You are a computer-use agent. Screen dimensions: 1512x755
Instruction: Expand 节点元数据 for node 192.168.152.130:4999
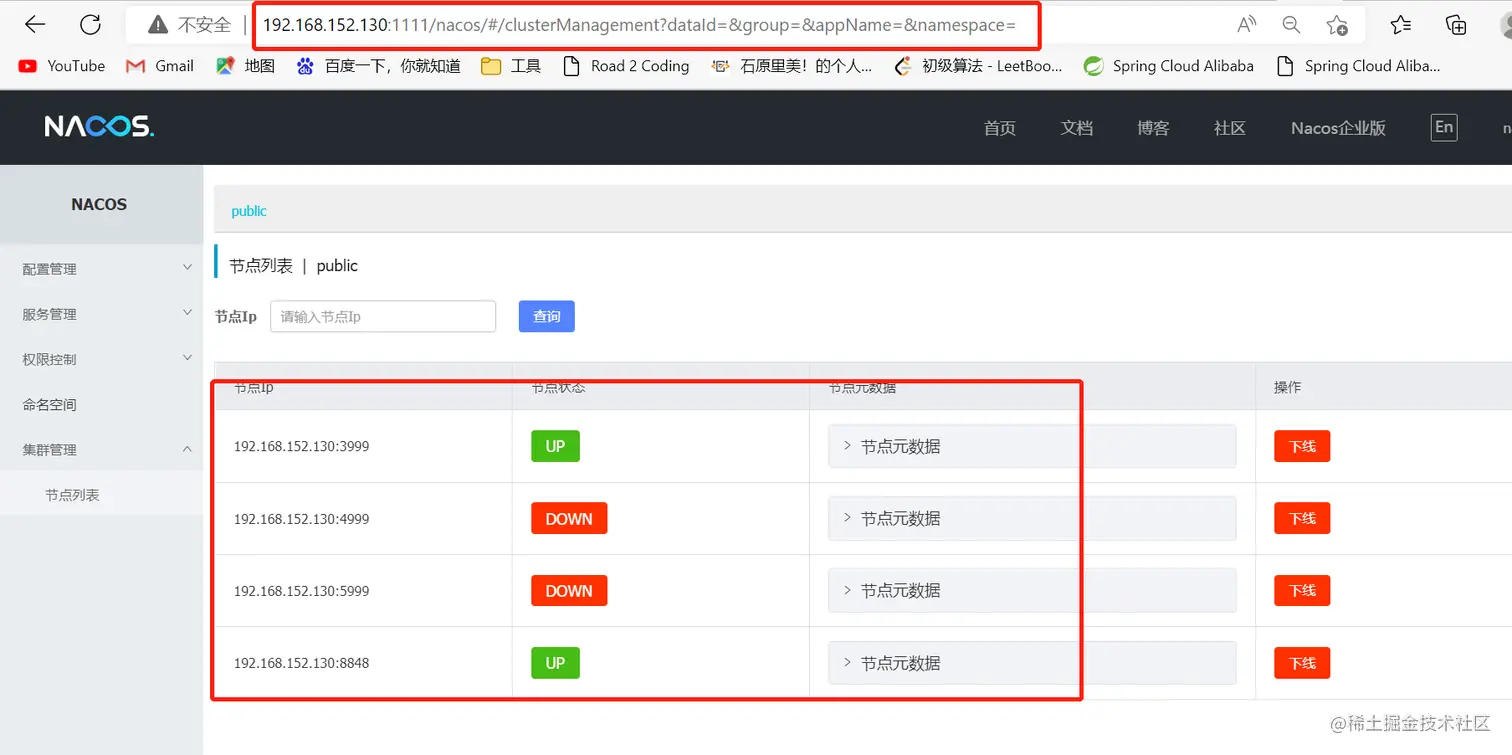[x=1032, y=518]
